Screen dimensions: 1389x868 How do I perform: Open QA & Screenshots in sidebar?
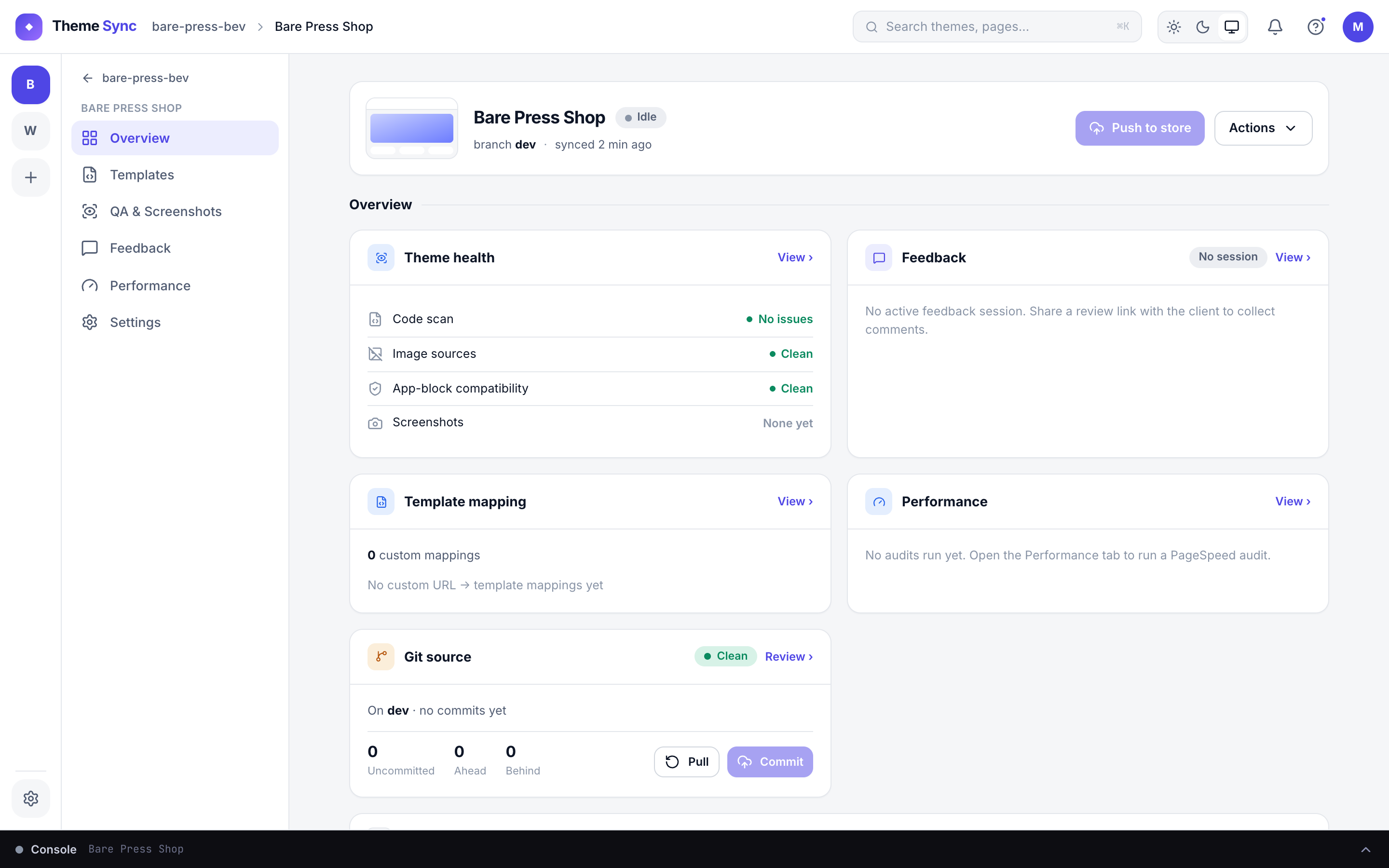[x=175, y=211]
